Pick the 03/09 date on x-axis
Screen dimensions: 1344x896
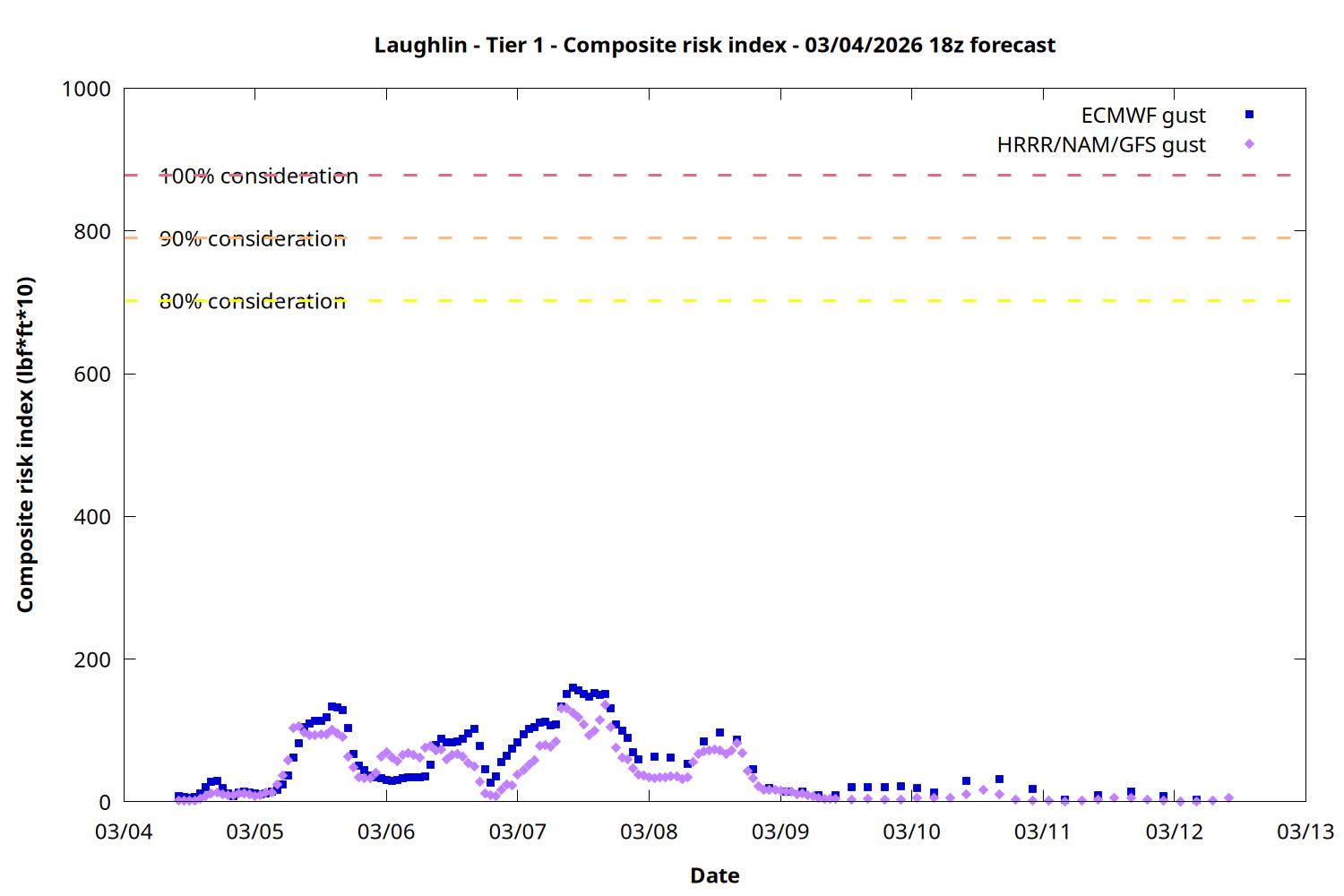pyautogui.click(x=780, y=831)
